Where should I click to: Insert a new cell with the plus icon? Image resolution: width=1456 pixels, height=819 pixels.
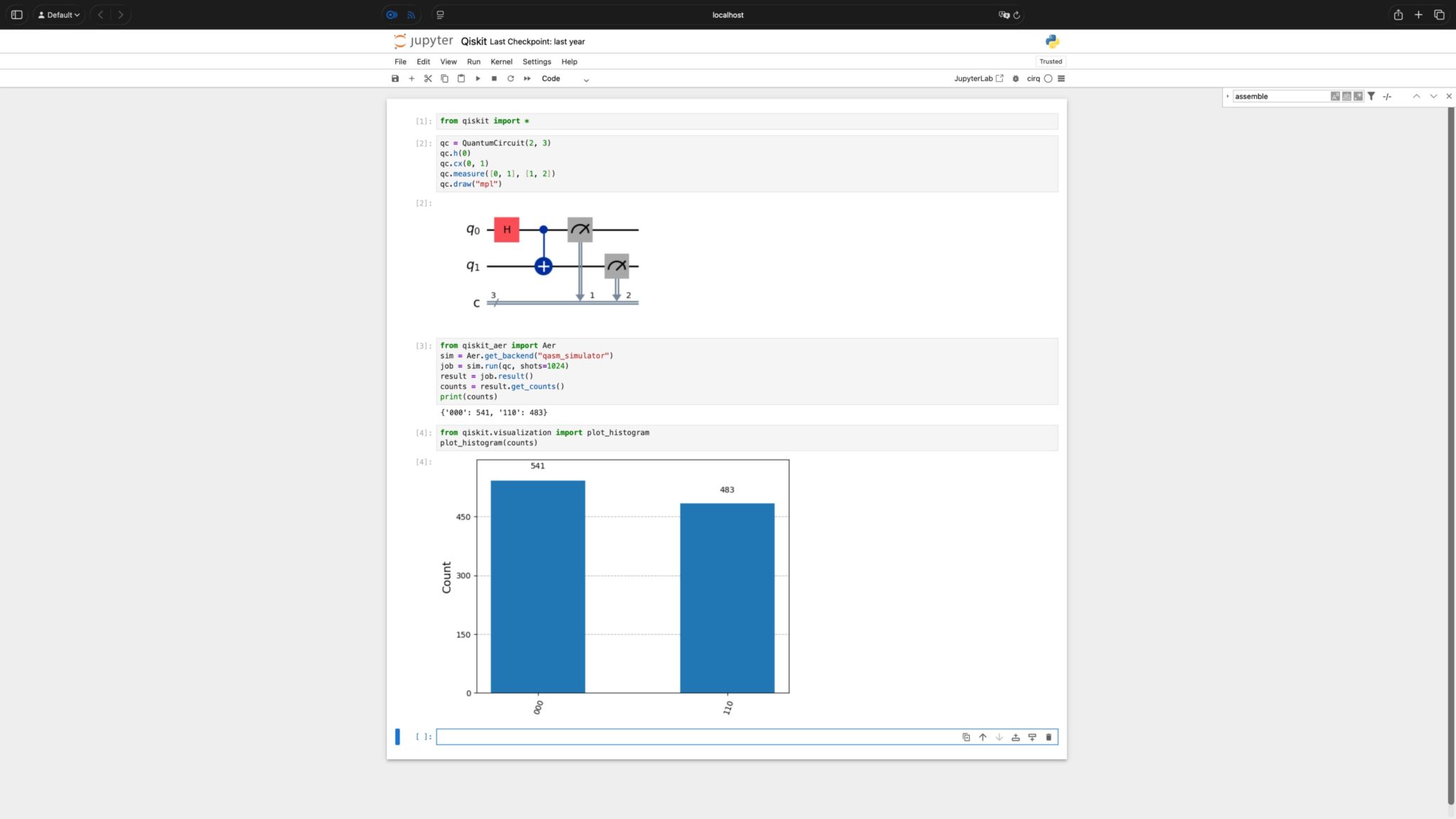click(x=412, y=79)
